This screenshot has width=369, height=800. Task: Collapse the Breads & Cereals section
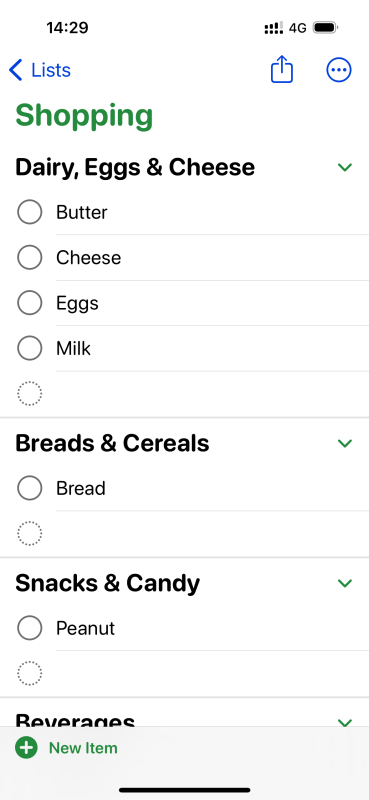[x=346, y=443]
